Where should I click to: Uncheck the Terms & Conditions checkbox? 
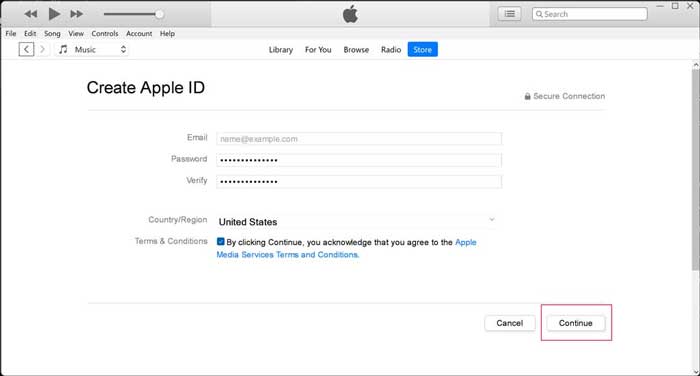tap(221, 242)
